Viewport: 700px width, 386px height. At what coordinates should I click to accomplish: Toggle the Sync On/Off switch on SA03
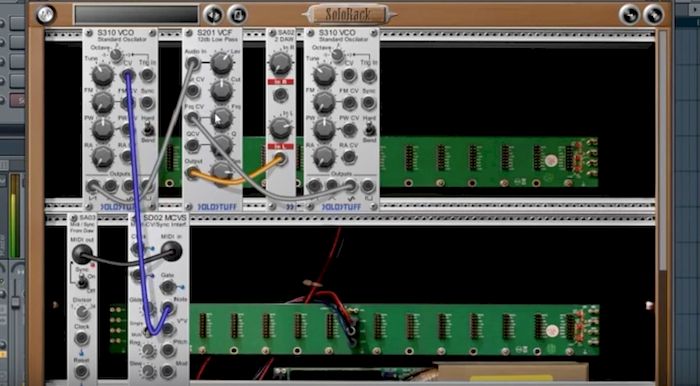coord(82,281)
